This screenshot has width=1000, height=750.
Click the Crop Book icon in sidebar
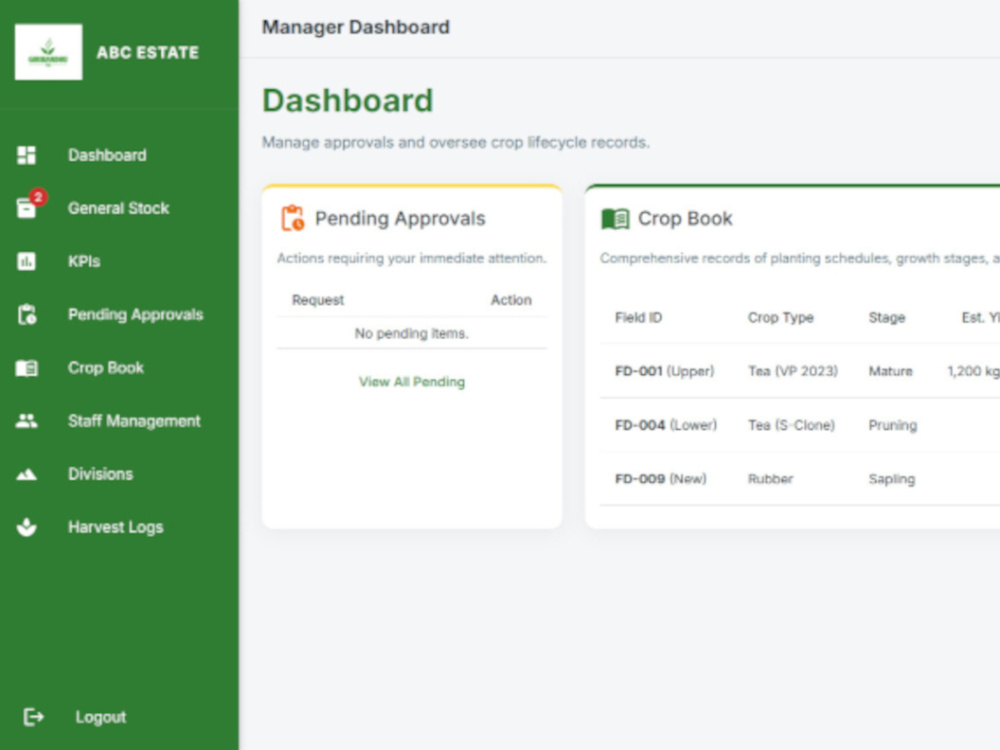27,368
